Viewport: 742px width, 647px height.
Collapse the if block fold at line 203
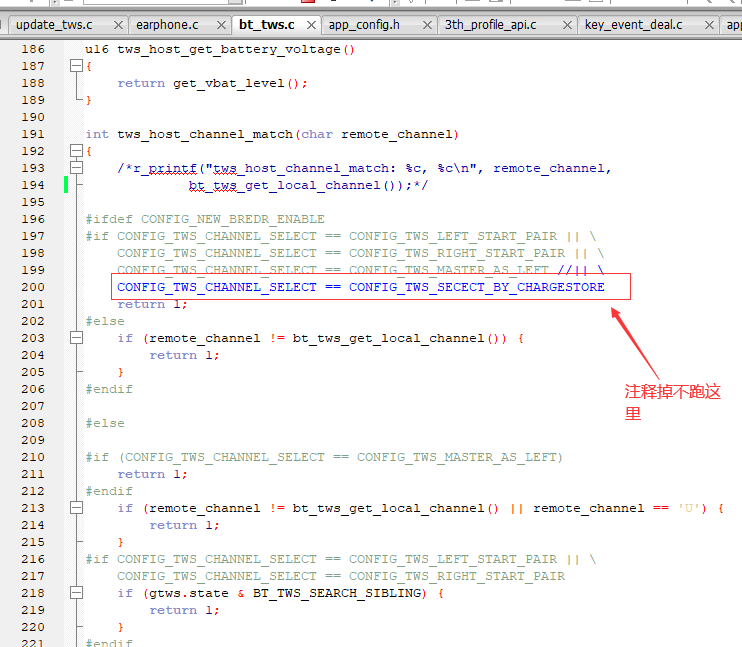[x=76, y=338]
